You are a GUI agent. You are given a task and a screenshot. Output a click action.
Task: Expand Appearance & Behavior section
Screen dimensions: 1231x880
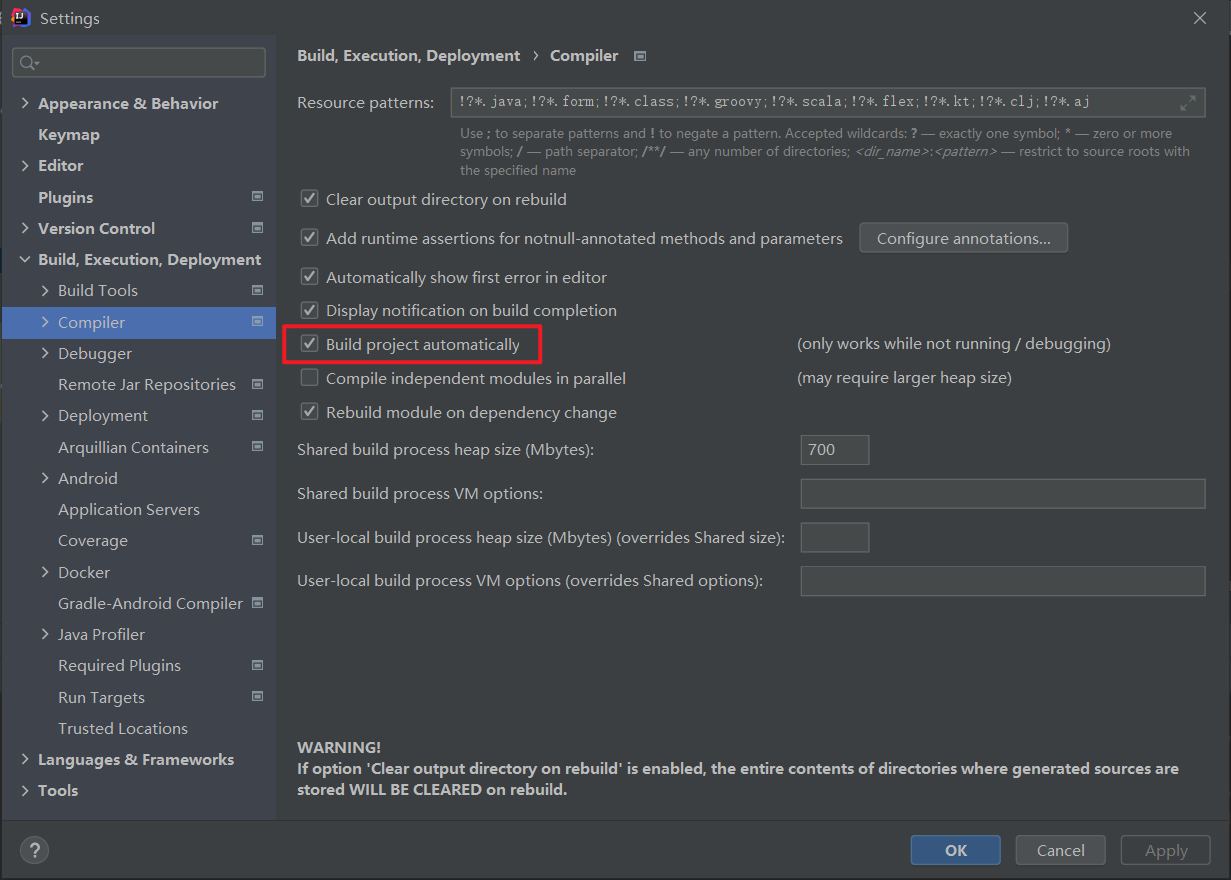click(x=25, y=103)
